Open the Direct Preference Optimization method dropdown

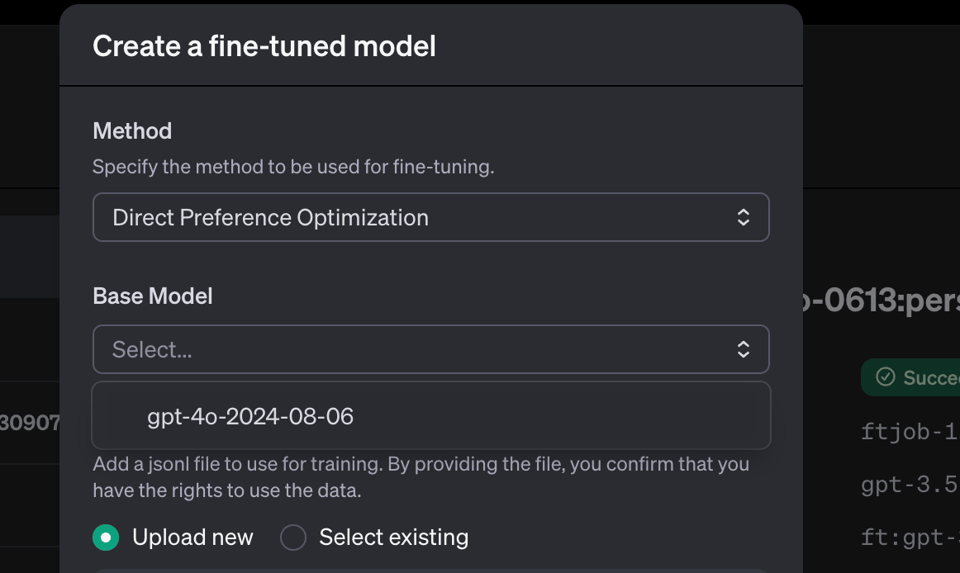(x=430, y=217)
